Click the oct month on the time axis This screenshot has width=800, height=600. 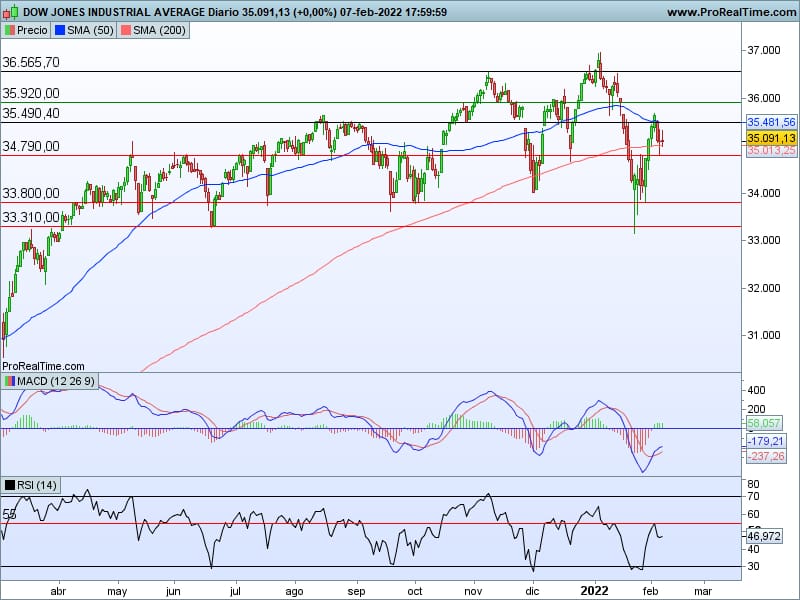(415, 591)
